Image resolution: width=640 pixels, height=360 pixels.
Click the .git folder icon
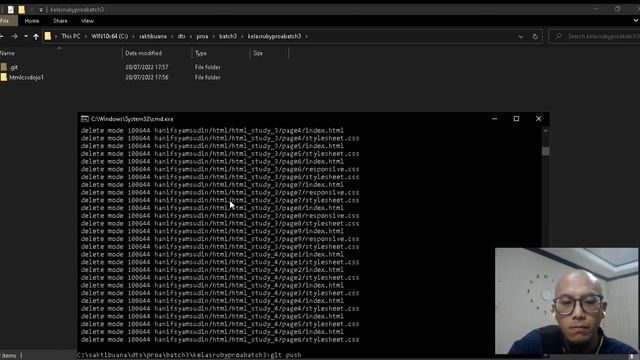(4, 67)
